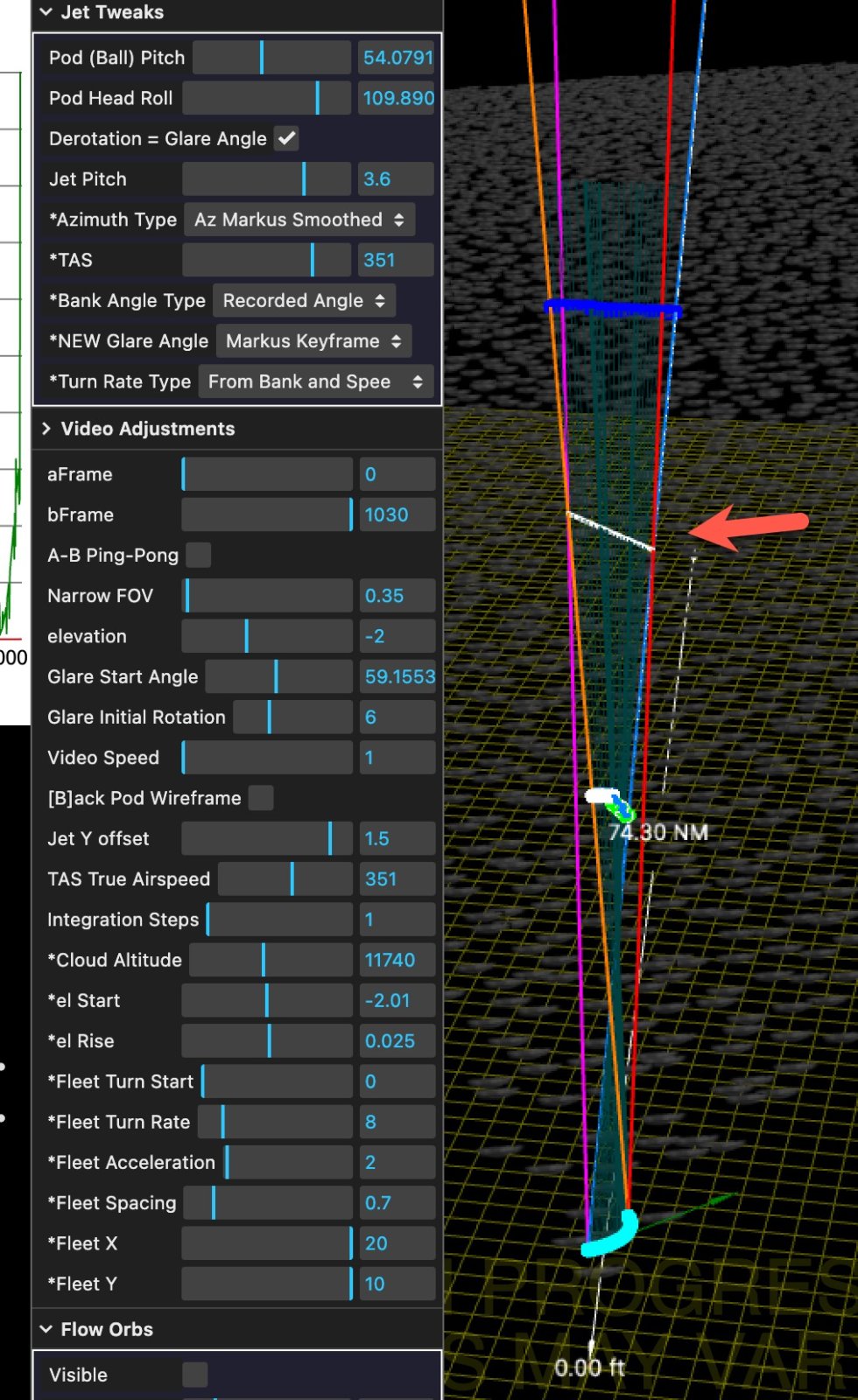Screen dimensions: 858x1400
Task: Click the bFrame value field 1030
Action: coord(397,514)
